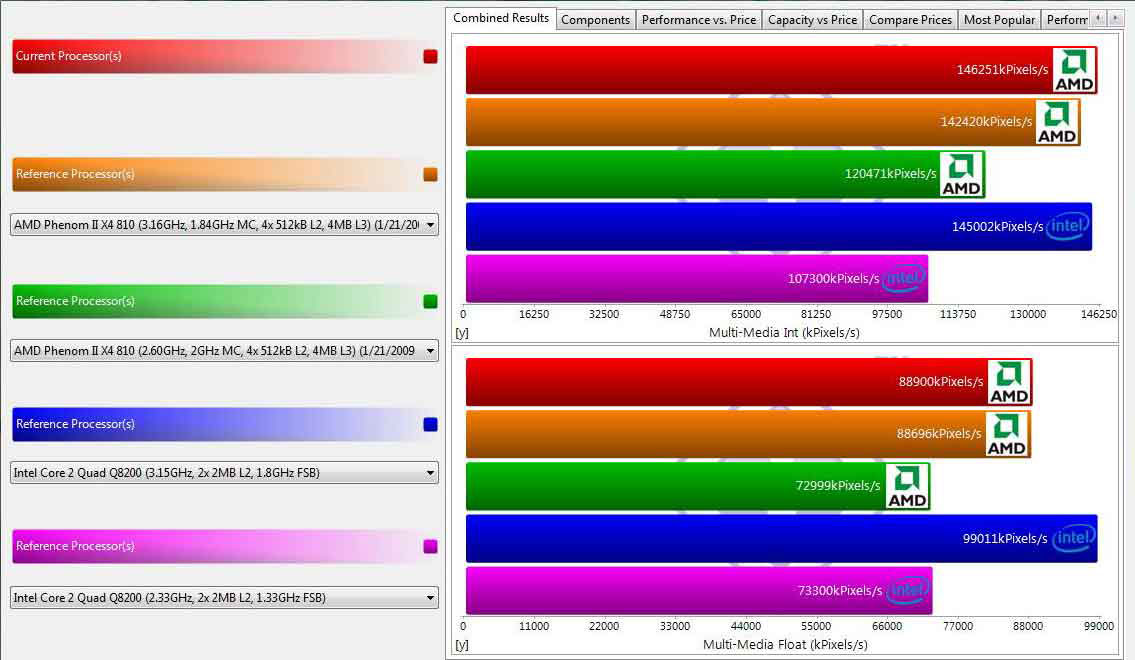Click the blue Reference Processor(s) header bar
1135x660 pixels.
pos(225,424)
